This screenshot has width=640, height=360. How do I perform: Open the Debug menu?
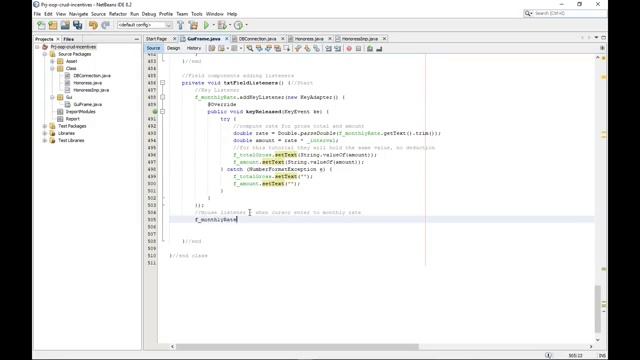pyautogui.click(x=149, y=14)
